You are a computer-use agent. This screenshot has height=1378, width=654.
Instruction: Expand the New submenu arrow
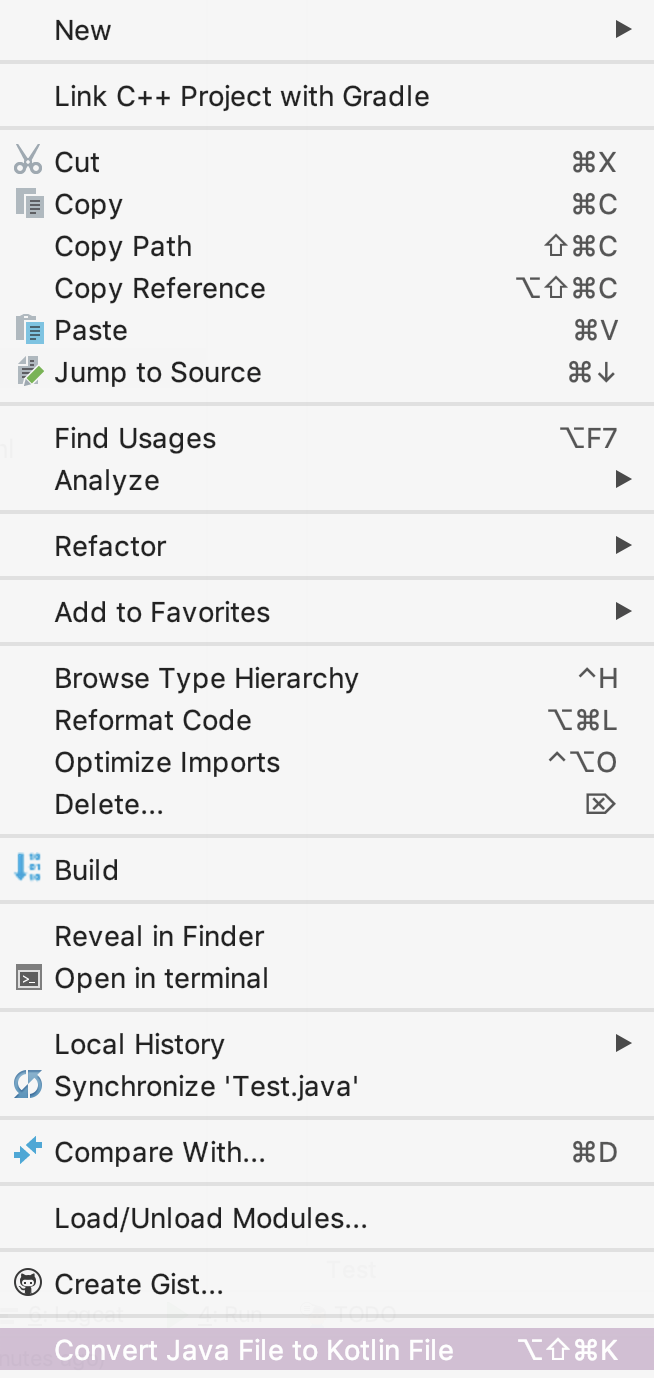623,30
